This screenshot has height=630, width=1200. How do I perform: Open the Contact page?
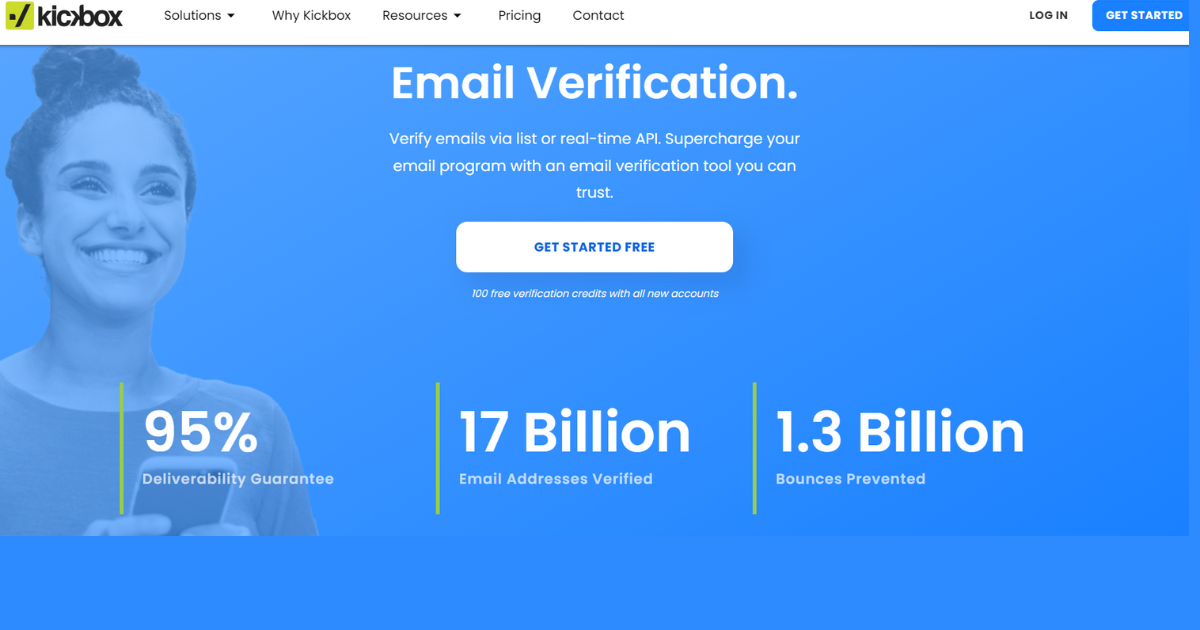[x=598, y=15]
